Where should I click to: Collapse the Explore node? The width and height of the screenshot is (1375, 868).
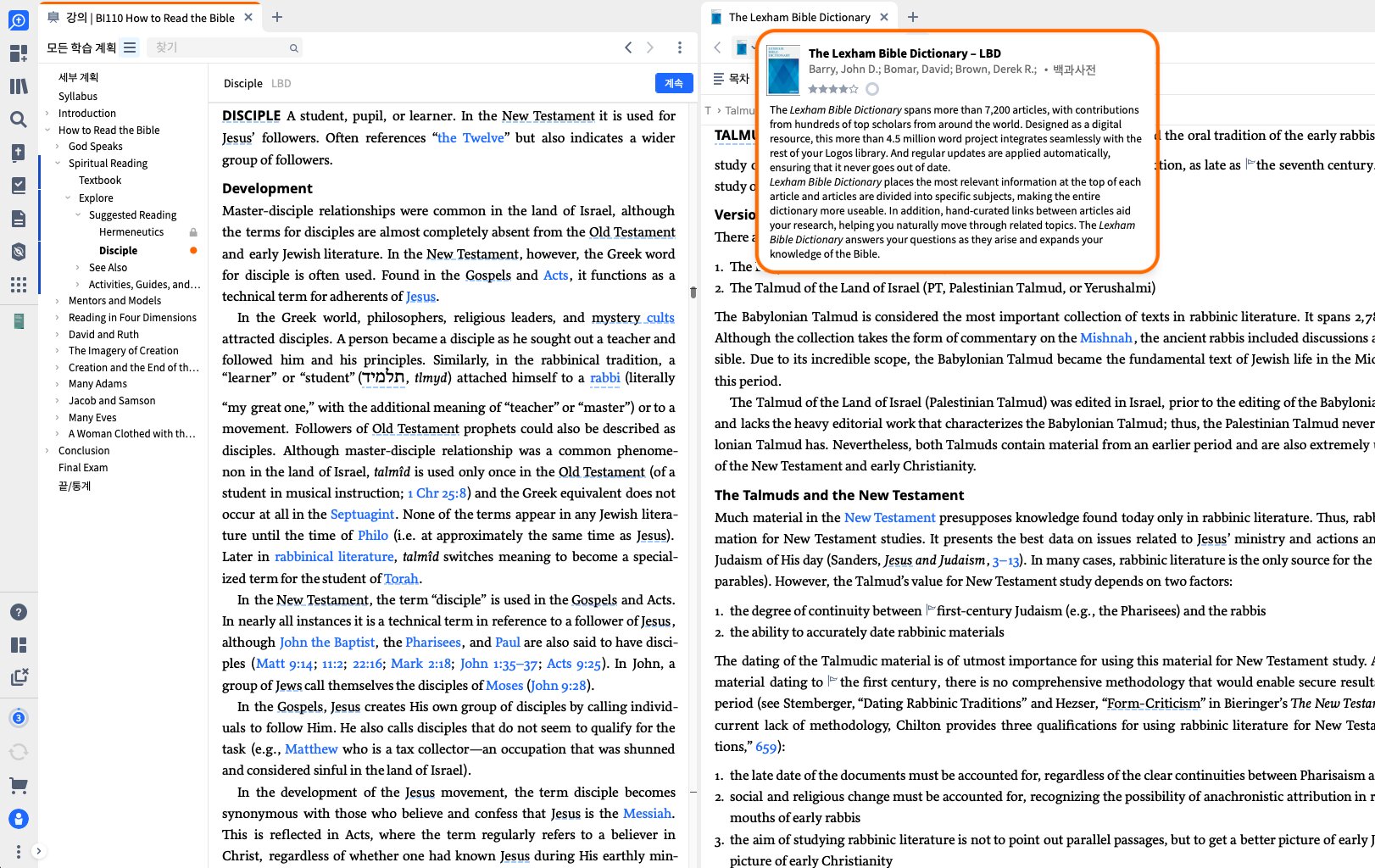click(x=68, y=198)
